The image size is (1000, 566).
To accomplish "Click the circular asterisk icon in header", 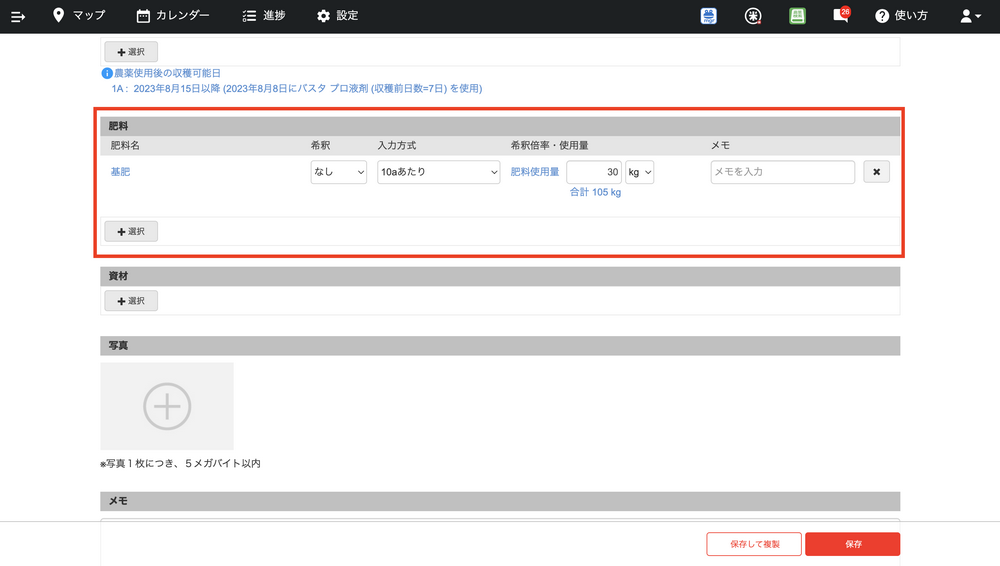I will pos(753,16).
